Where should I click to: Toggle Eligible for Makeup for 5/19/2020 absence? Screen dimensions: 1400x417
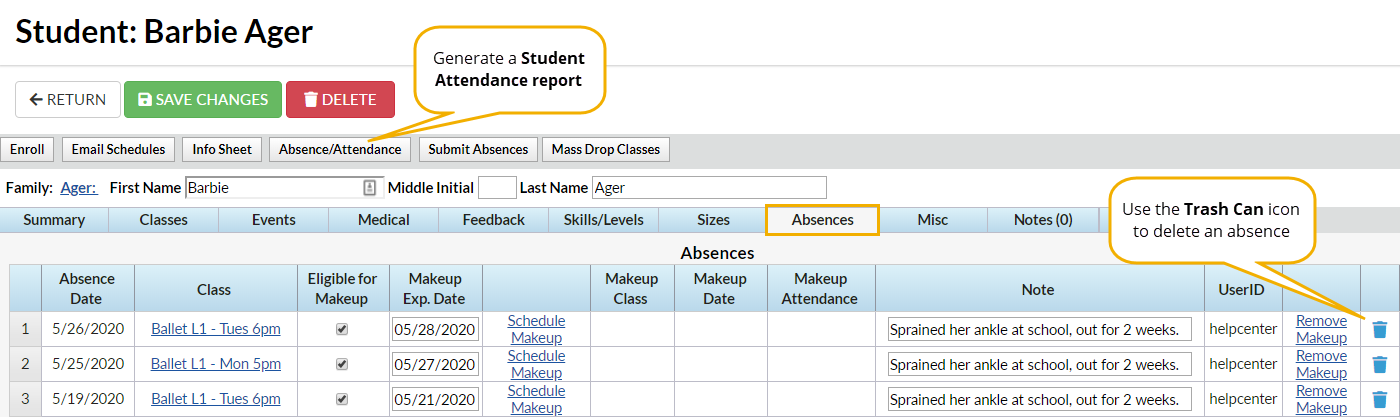[x=342, y=399]
